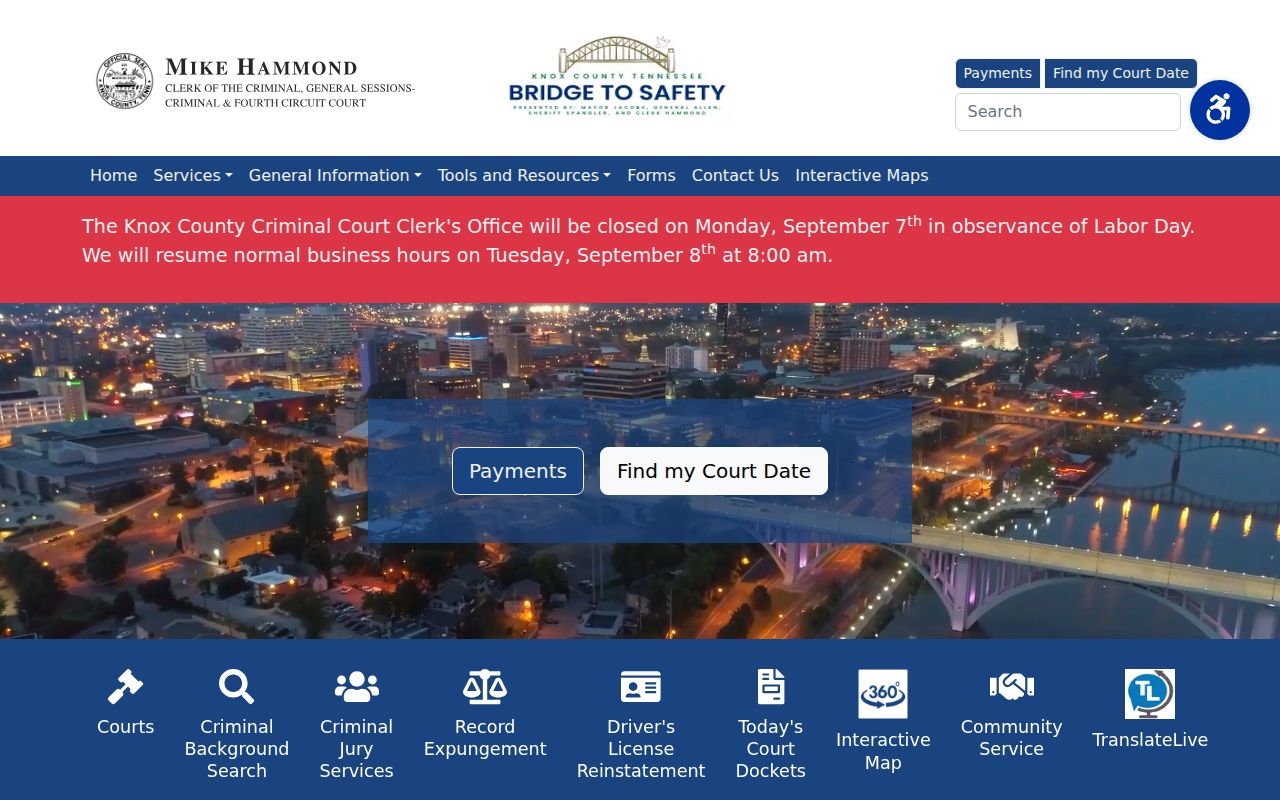Click Today's Court Dockets text label
1280x800 pixels.
[x=771, y=749]
